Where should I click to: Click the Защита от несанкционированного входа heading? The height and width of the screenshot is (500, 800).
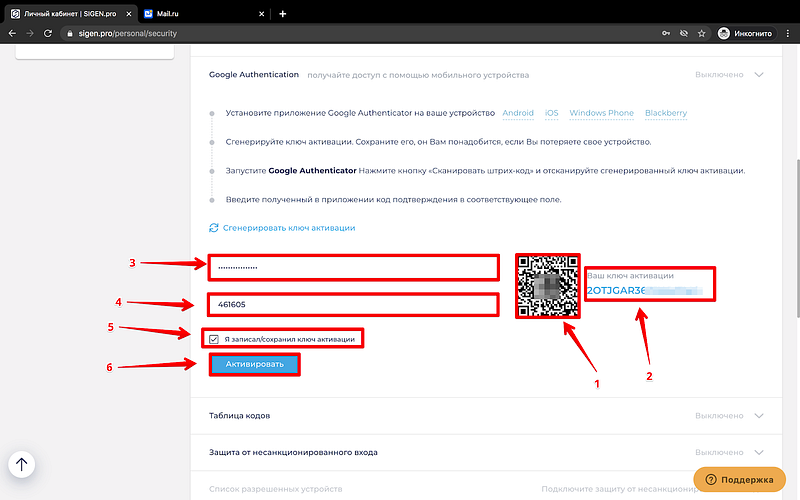[293, 453]
